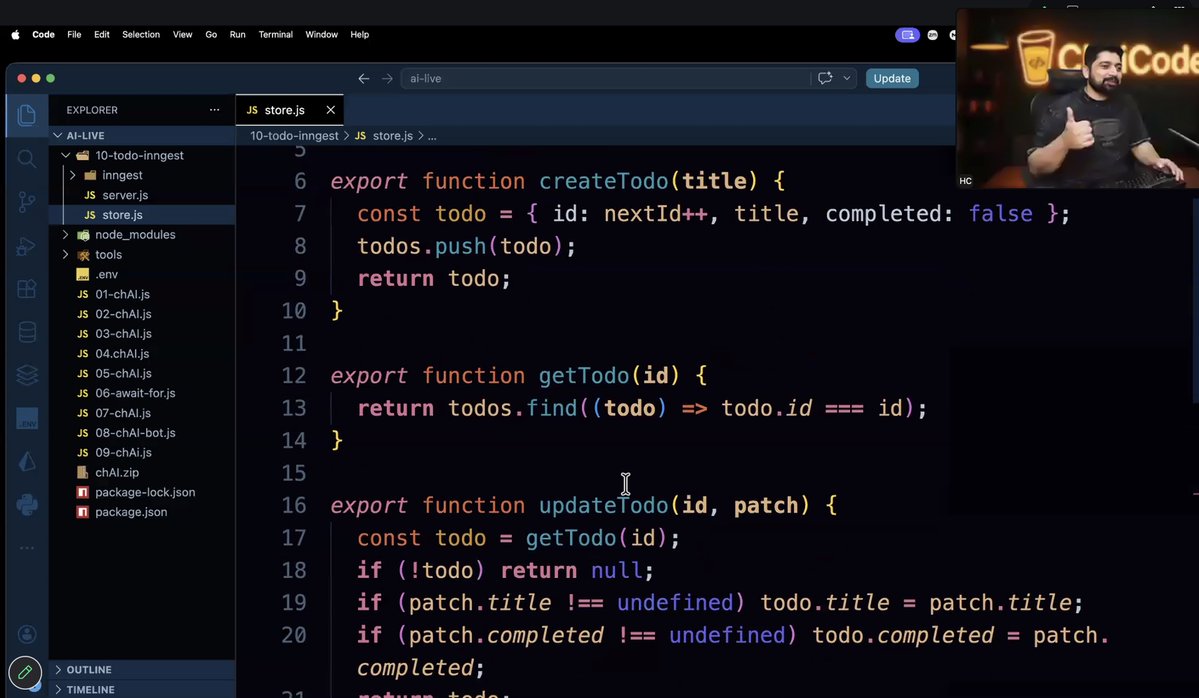Go back using the title bar arrow
Image resolution: width=1199 pixels, height=698 pixels.
[364, 79]
